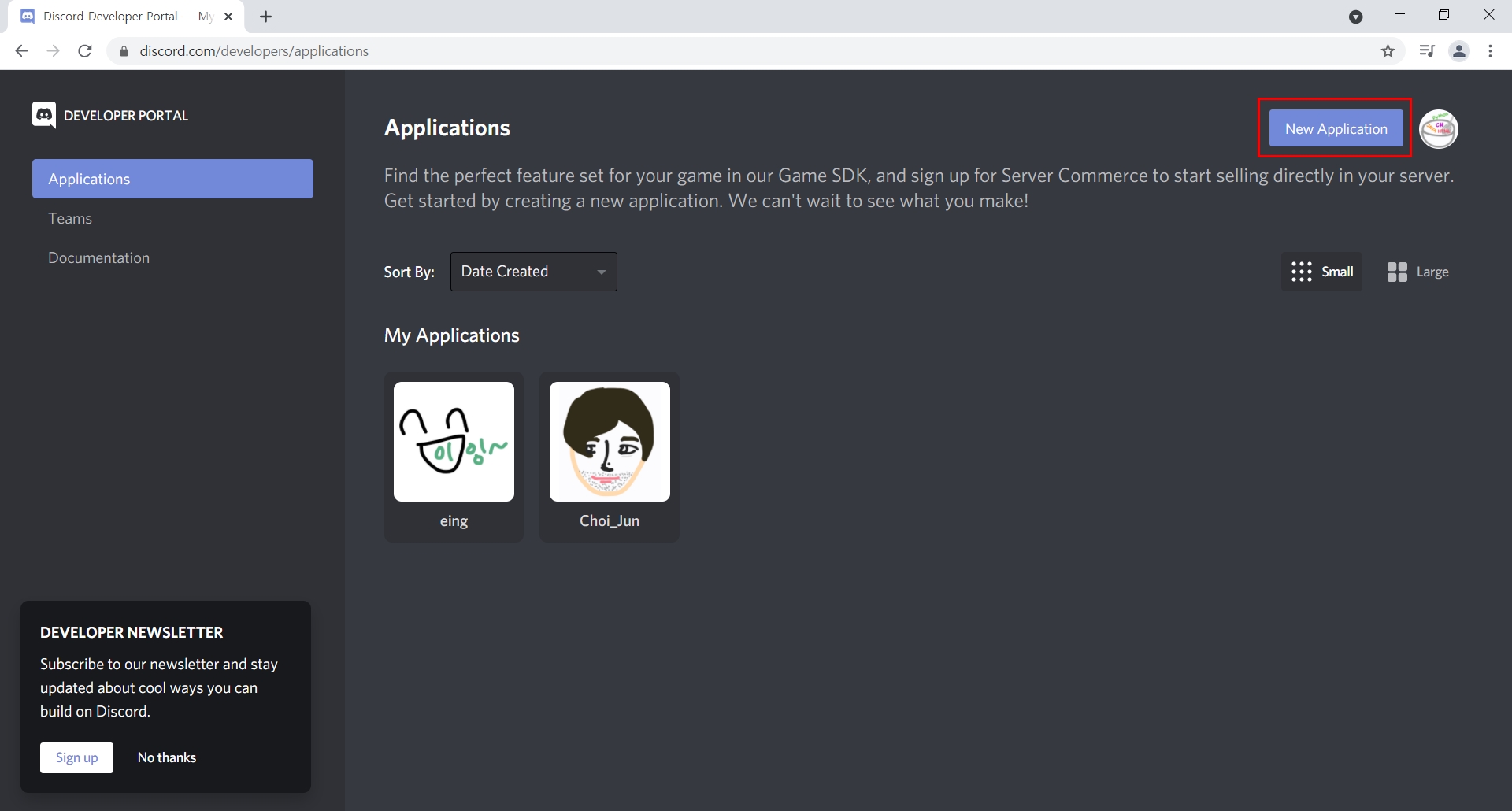
Task: Open the Choi_Jun application thumbnail
Action: pyautogui.click(x=610, y=442)
